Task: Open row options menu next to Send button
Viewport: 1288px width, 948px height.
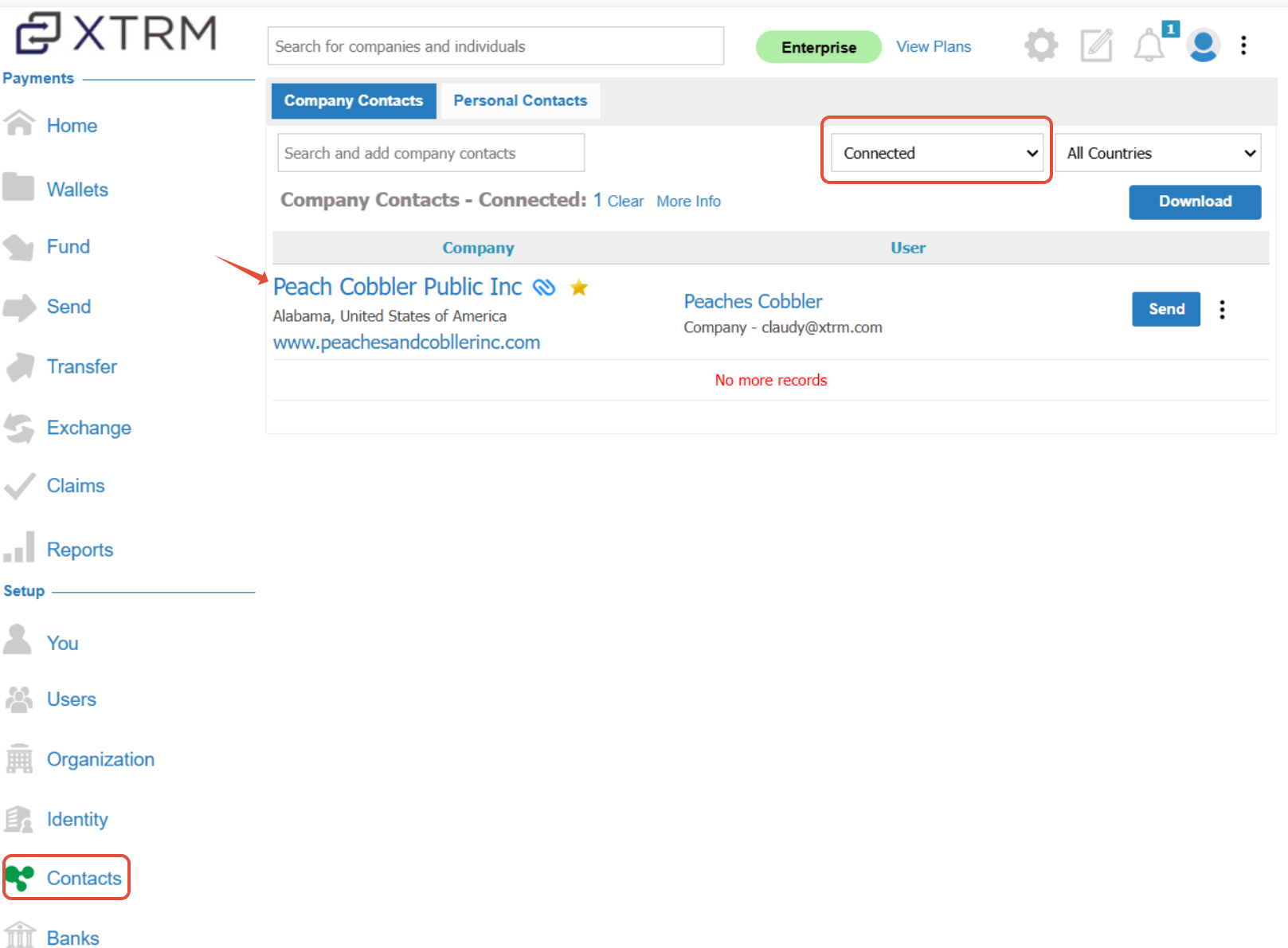Action: [1222, 309]
